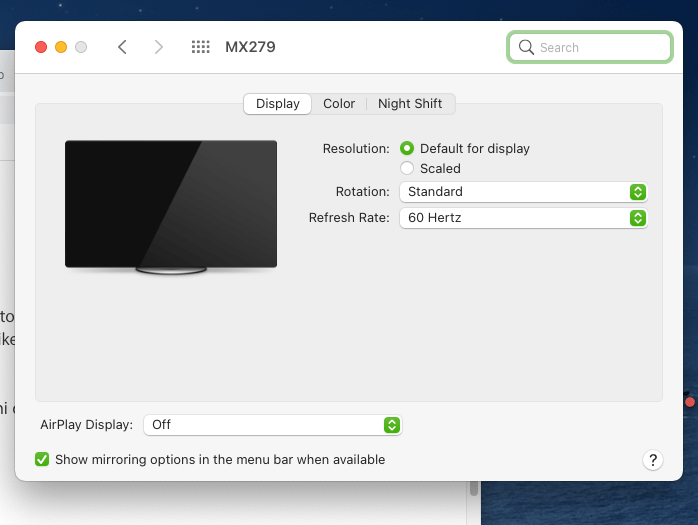The width and height of the screenshot is (698, 525).
Task: Click the Rotation label
Action: pyautogui.click(x=362, y=191)
